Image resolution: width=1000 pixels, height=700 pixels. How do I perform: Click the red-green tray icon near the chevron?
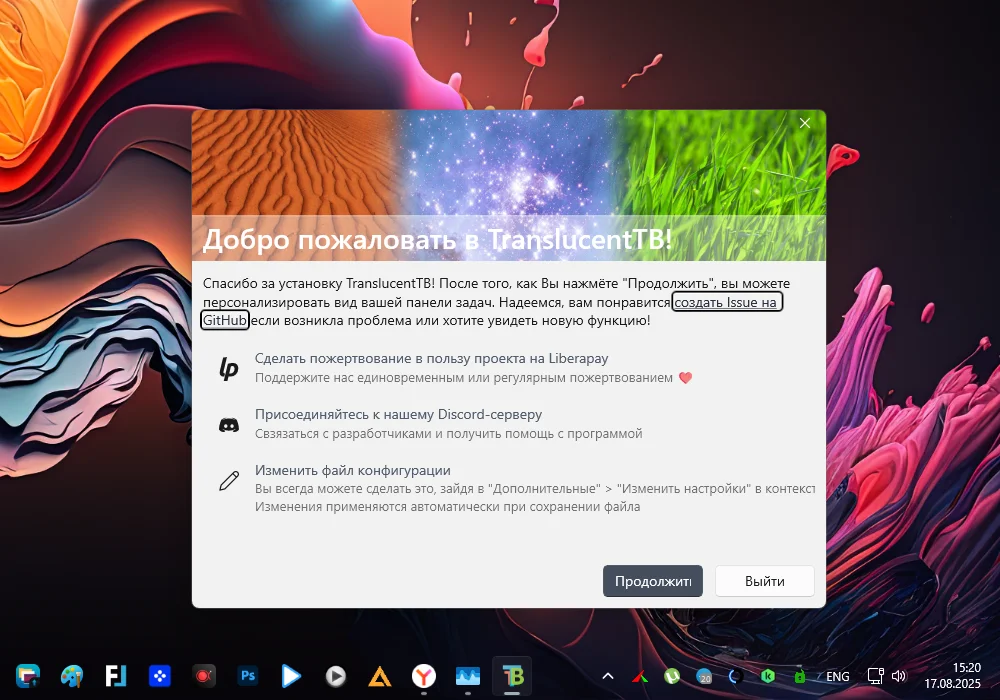(640, 676)
